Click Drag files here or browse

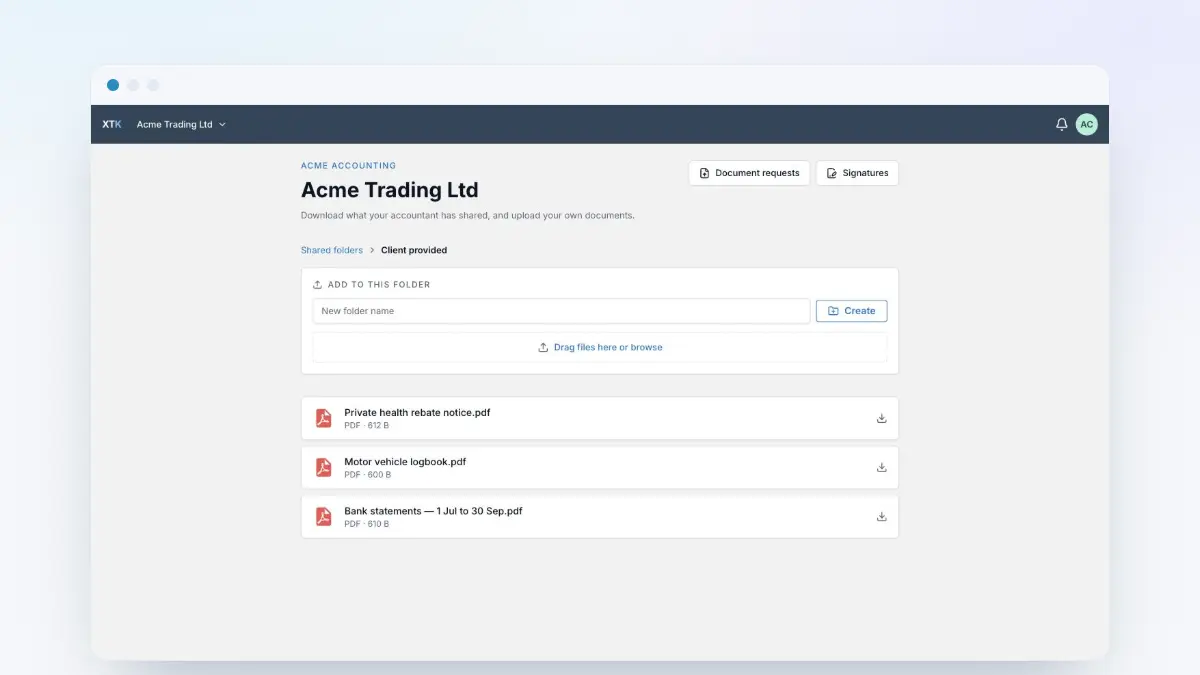tap(600, 347)
